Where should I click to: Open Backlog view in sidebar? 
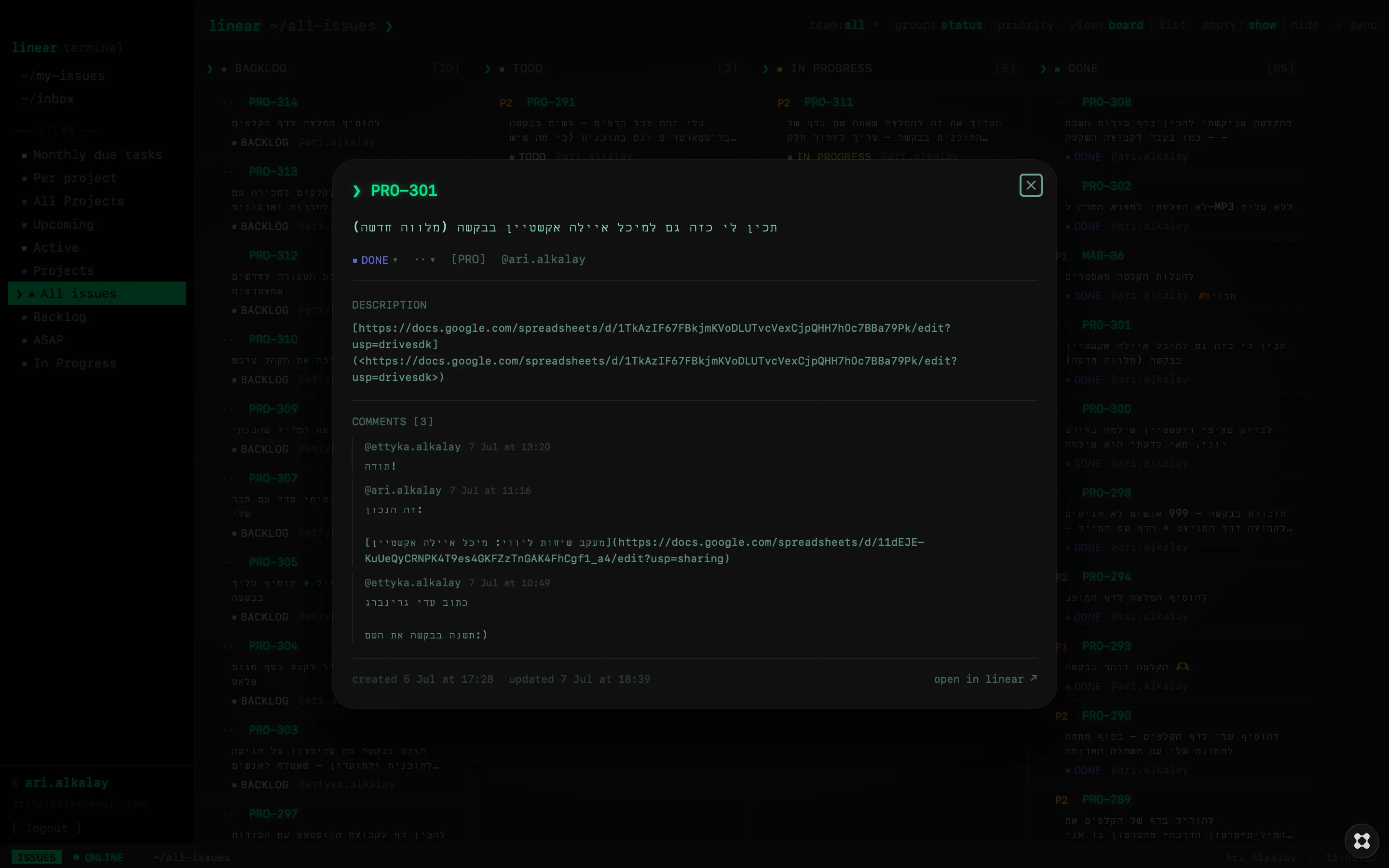(x=96, y=317)
